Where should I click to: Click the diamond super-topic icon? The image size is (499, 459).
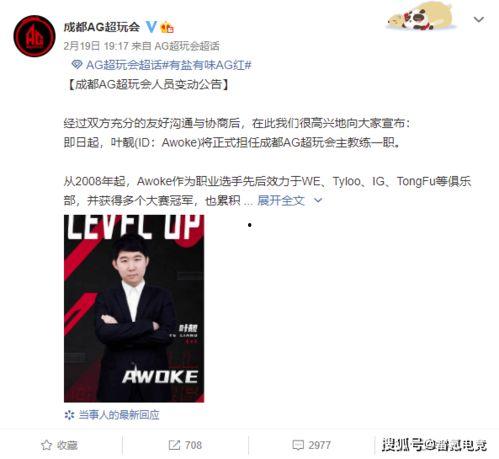77,65
